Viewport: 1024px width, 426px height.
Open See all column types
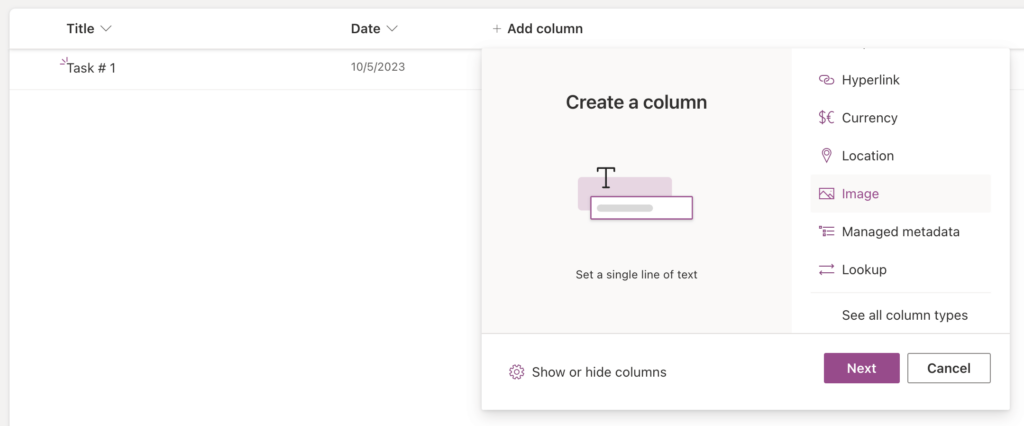(x=904, y=315)
